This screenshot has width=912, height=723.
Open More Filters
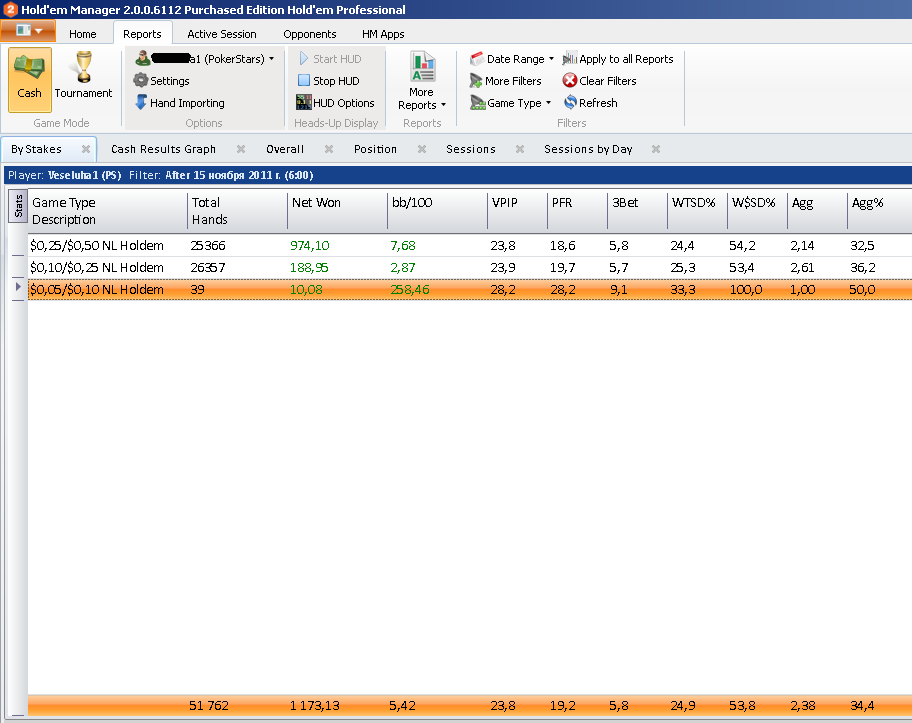[505, 80]
